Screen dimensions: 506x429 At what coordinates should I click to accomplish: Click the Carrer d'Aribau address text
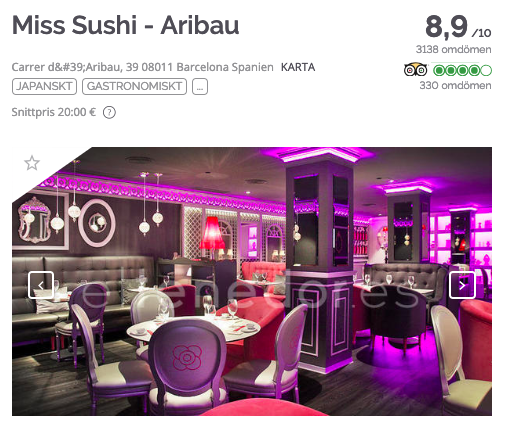click(143, 67)
